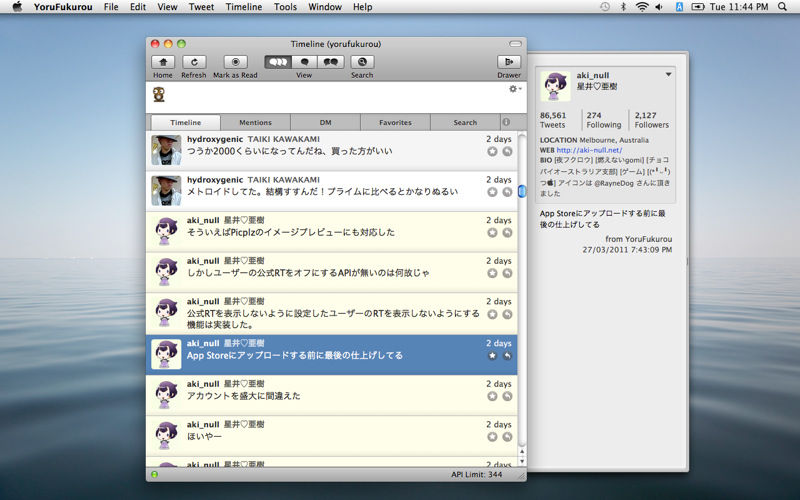Click the owl account icon

point(159,95)
